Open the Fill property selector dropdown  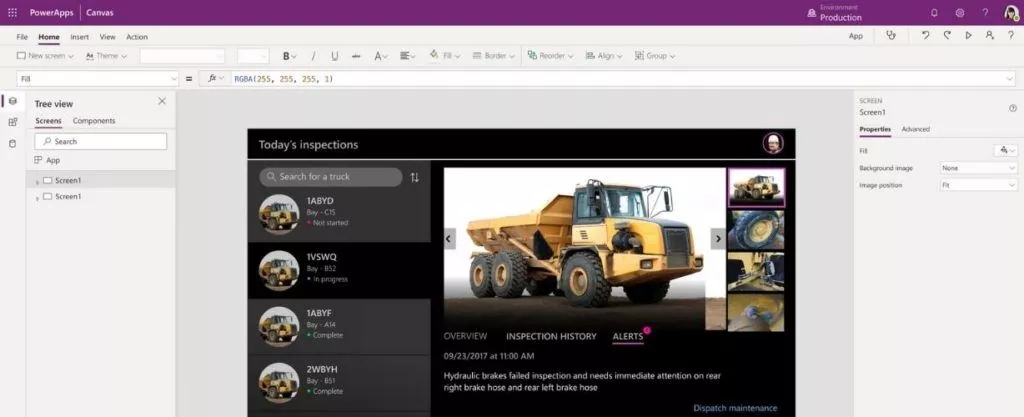(97, 78)
